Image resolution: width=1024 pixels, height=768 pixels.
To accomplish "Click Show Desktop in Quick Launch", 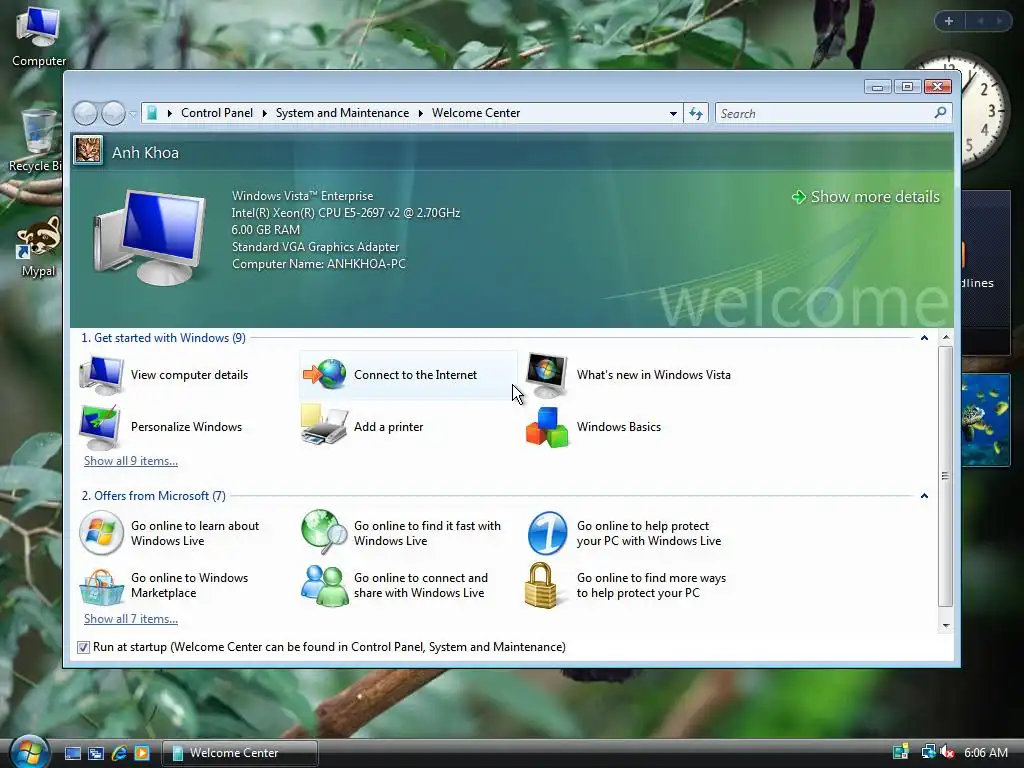I will point(72,753).
